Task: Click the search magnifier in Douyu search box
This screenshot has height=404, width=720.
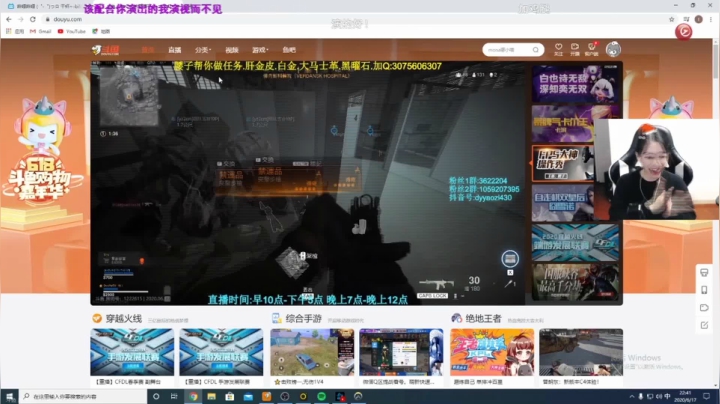Action: (x=535, y=50)
